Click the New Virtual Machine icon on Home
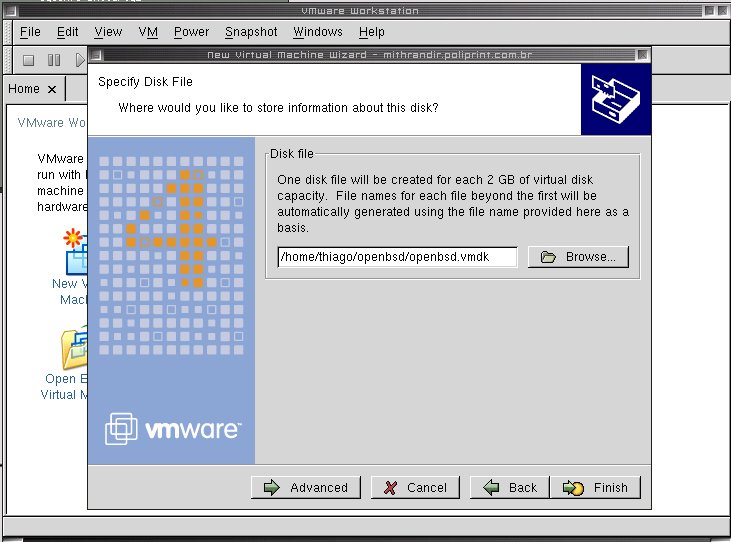 click(75, 251)
